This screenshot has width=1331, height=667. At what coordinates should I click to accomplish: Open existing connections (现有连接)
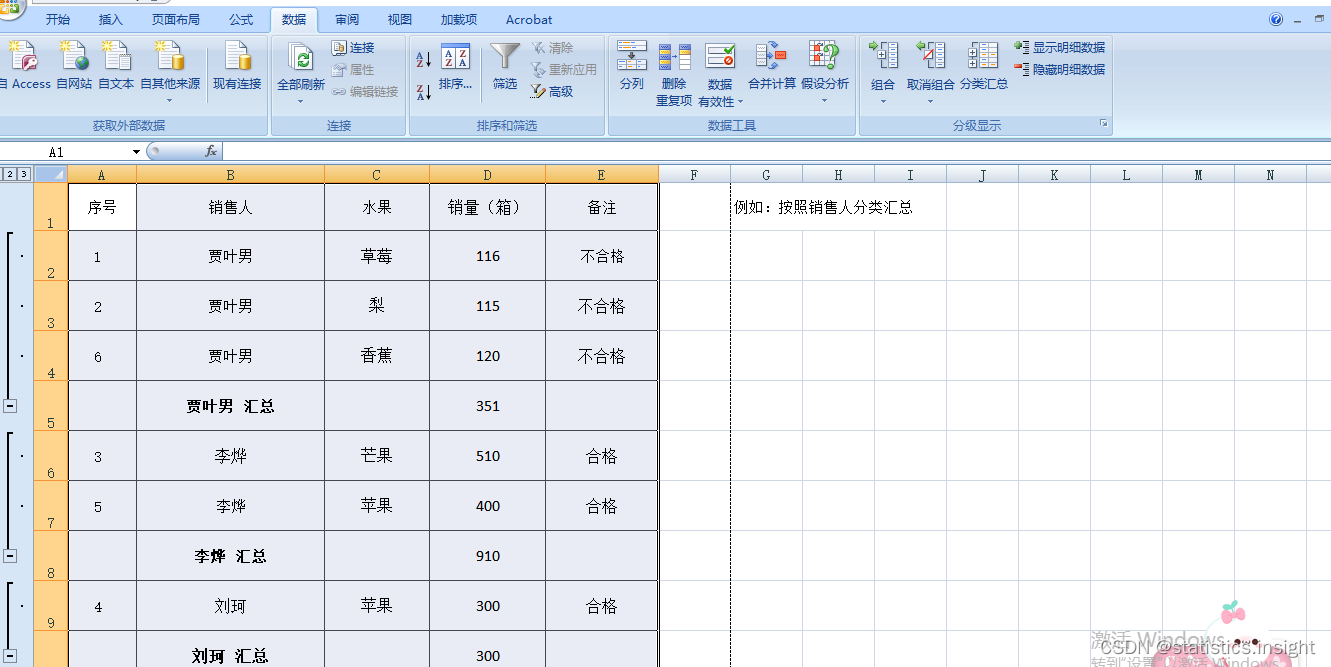coord(237,66)
